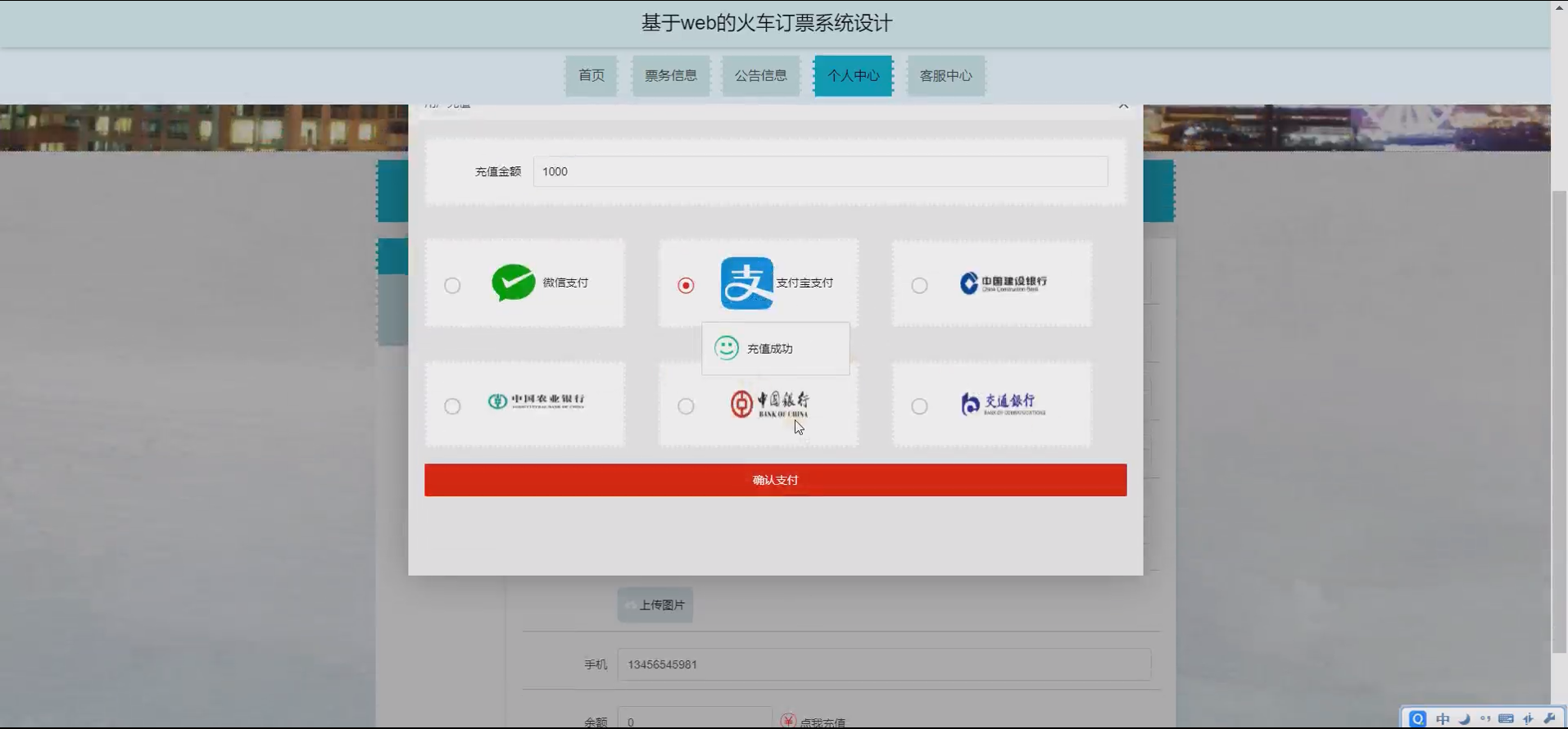Toggle Chinese/English mode 中 icon

1443,718
